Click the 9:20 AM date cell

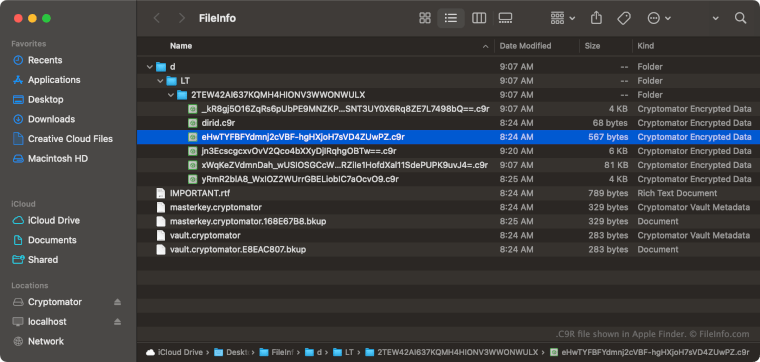[x=516, y=151]
